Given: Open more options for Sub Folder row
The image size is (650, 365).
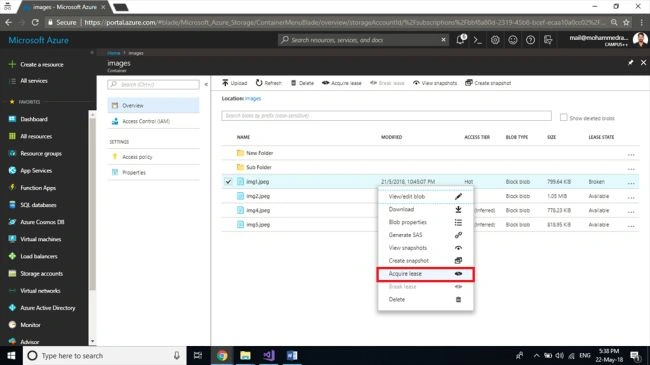Looking at the screenshot, I should tap(631, 169).
